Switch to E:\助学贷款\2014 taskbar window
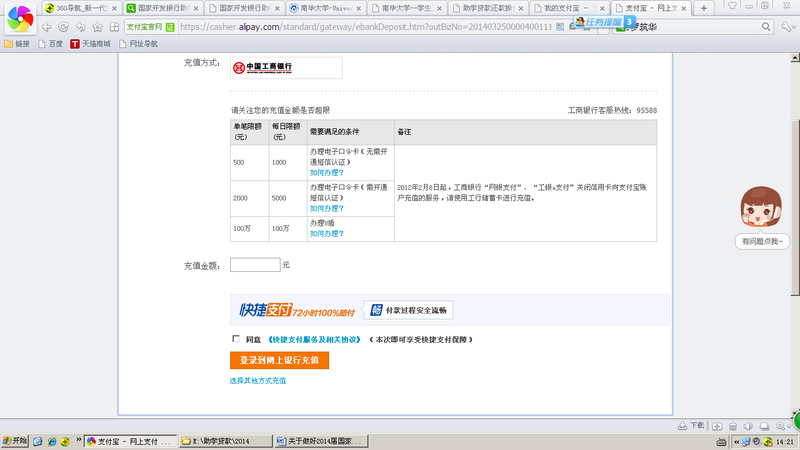Screen dimensions: 800x450 [226, 441]
